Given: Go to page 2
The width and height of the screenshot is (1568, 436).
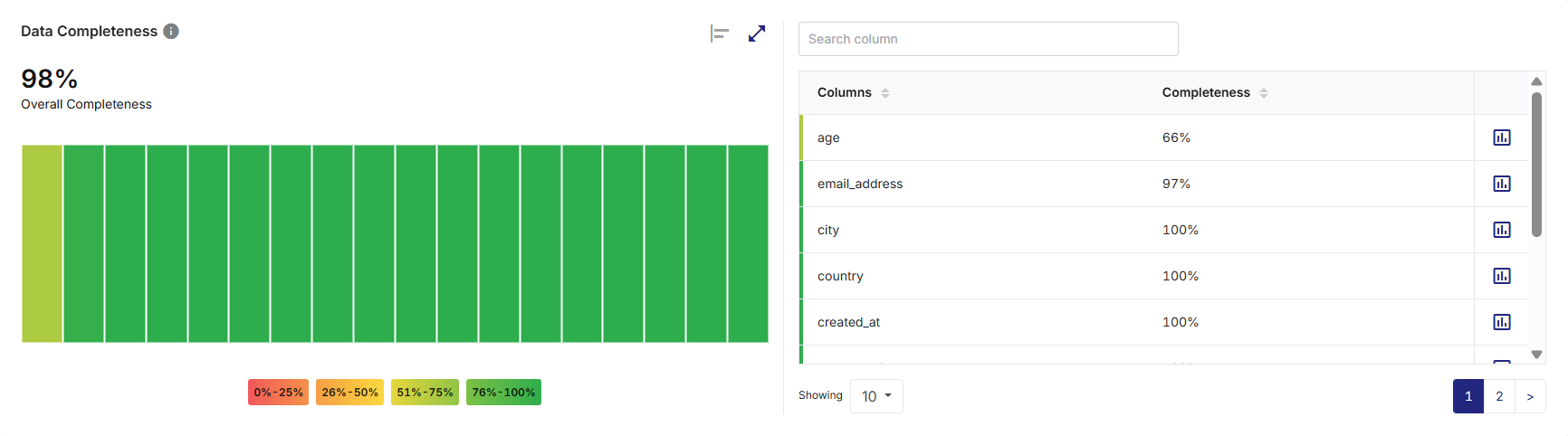Looking at the screenshot, I should tap(1499, 396).
